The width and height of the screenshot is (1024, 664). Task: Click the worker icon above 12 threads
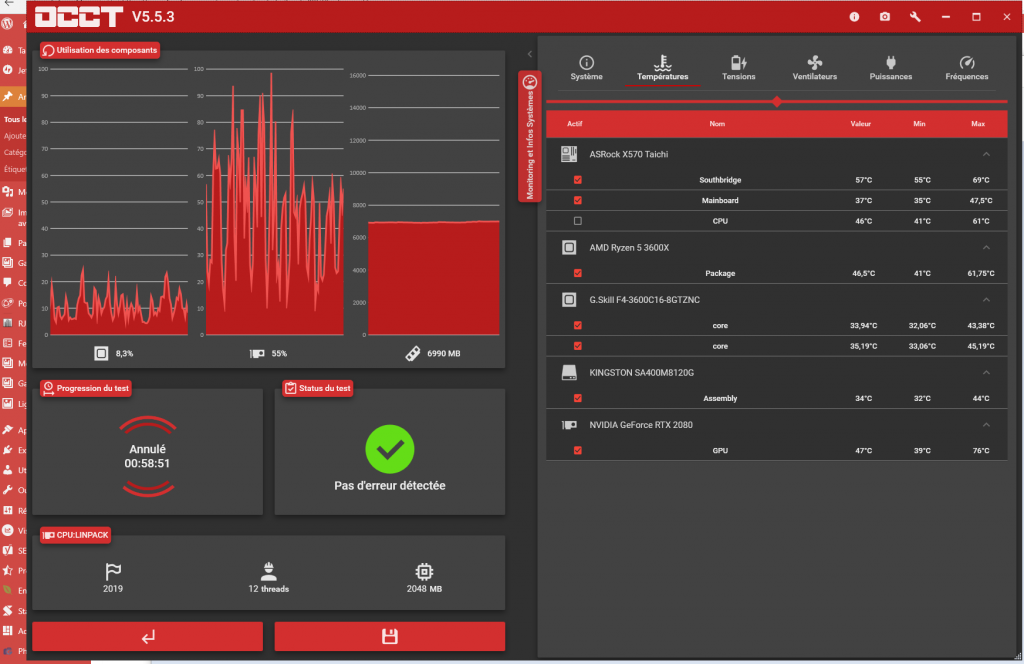(268, 571)
